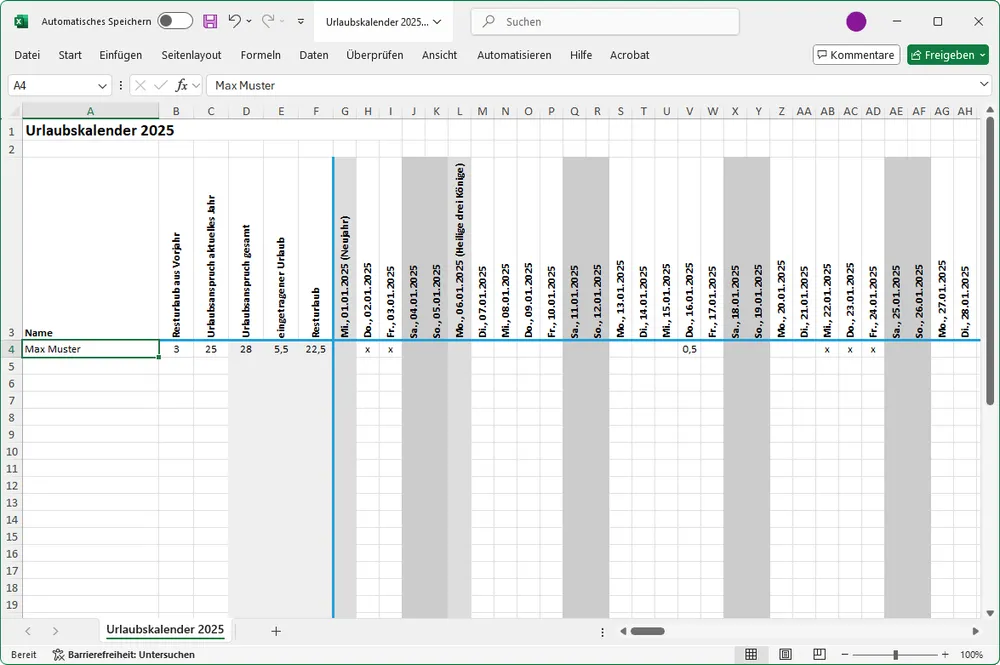Select the Page Layout view icon
1000x665 pixels.
click(x=785, y=653)
